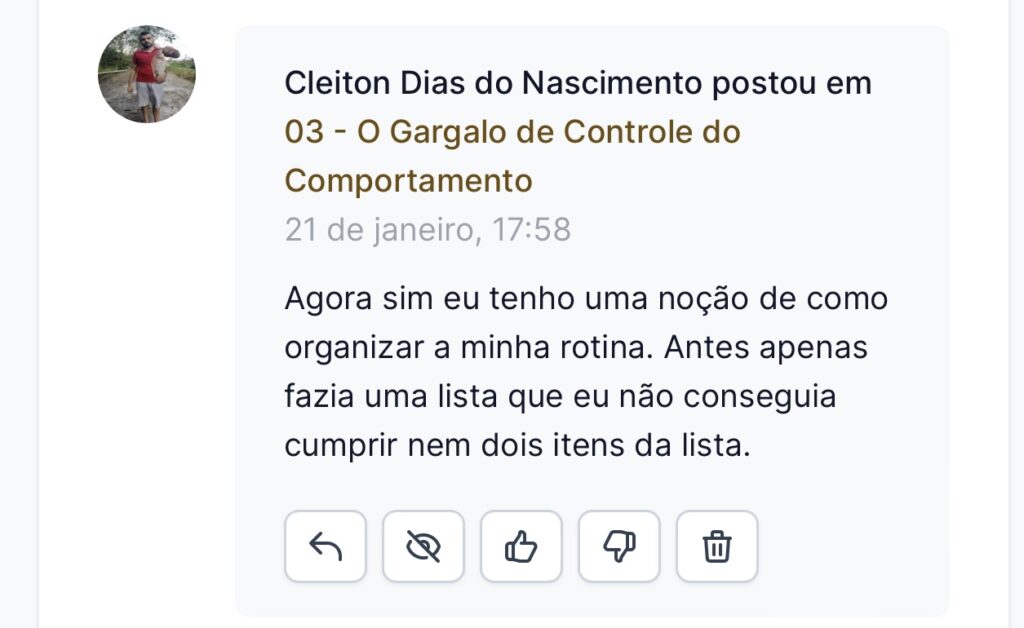Delete the comment using trash icon

[717, 546]
